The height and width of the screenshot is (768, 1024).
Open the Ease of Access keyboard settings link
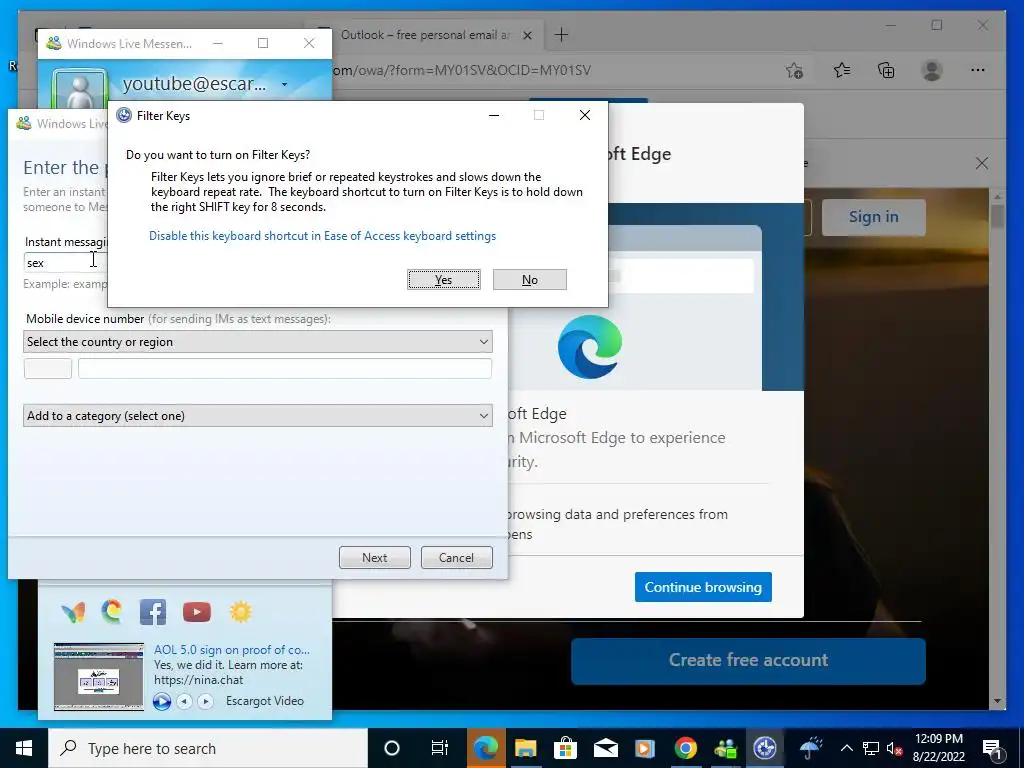point(323,236)
